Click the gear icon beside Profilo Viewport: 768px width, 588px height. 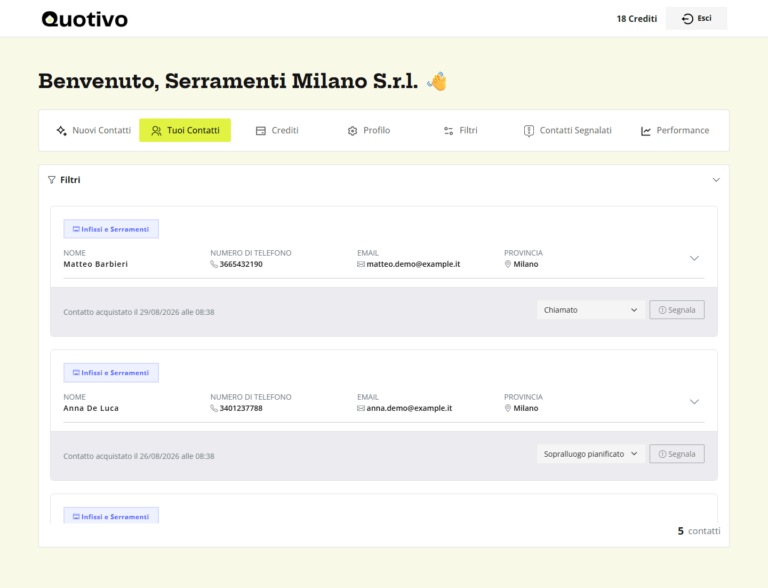pyautogui.click(x=353, y=131)
